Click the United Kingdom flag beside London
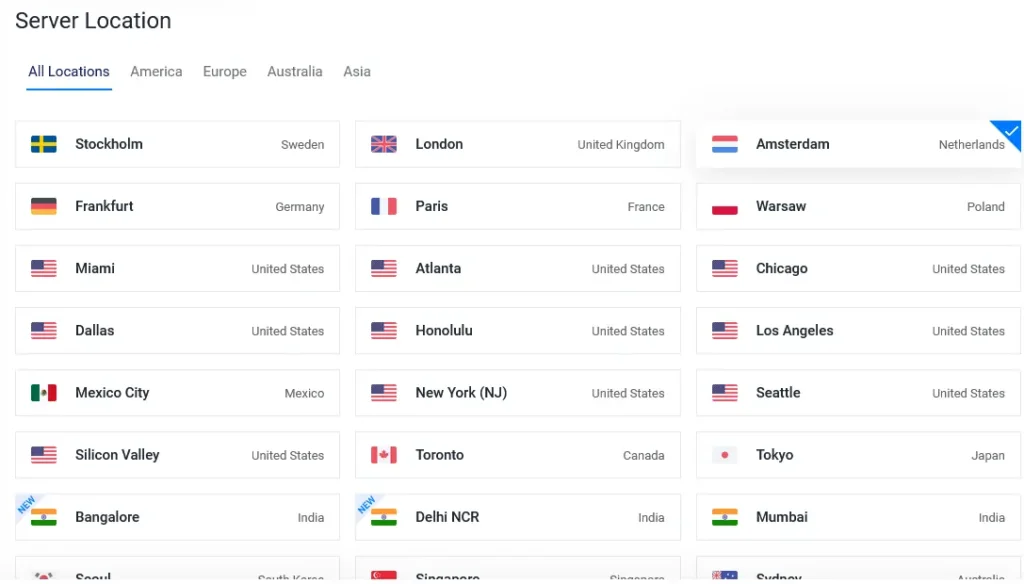The image size is (1024, 584). click(x=383, y=144)
